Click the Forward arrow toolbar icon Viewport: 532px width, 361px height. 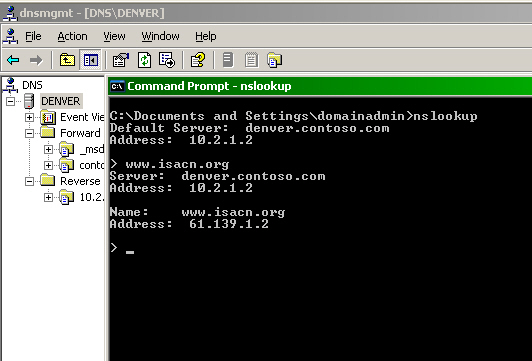click(x=36, y=60)
